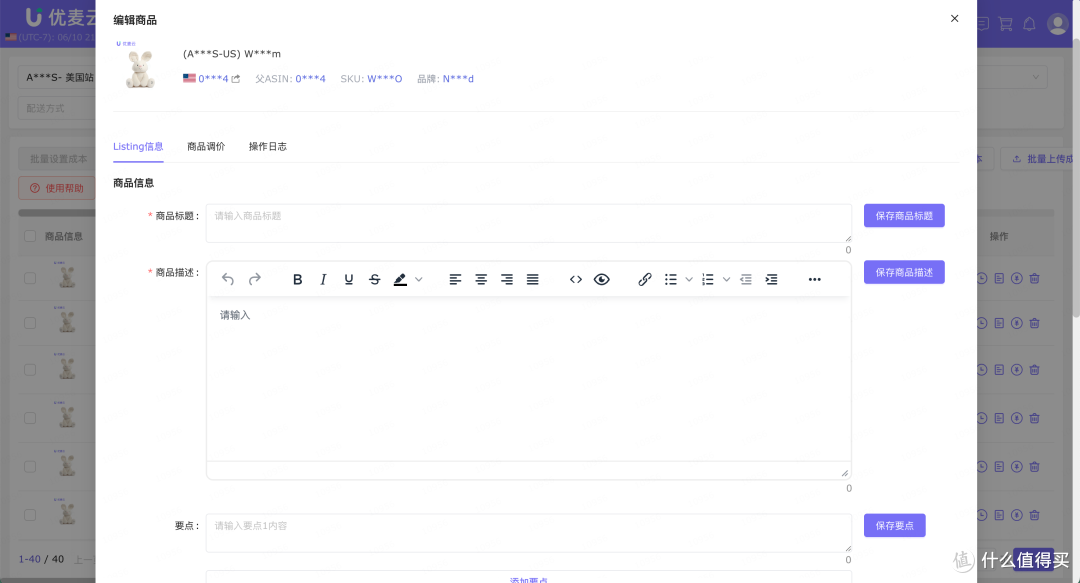
Task: Click into 要点 input field
Action: [x=529, y=533]
